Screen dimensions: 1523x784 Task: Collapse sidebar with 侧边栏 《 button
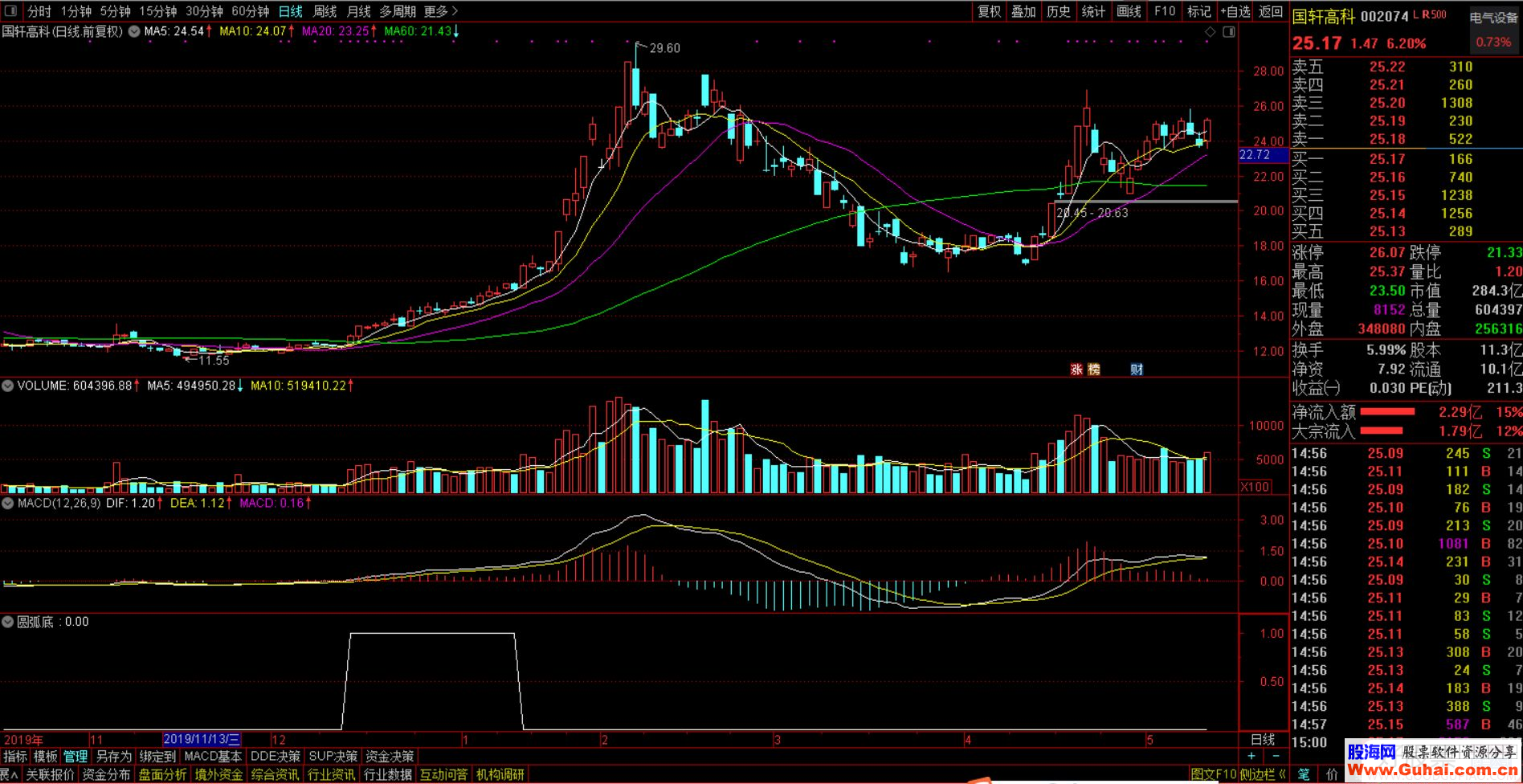1263,774
